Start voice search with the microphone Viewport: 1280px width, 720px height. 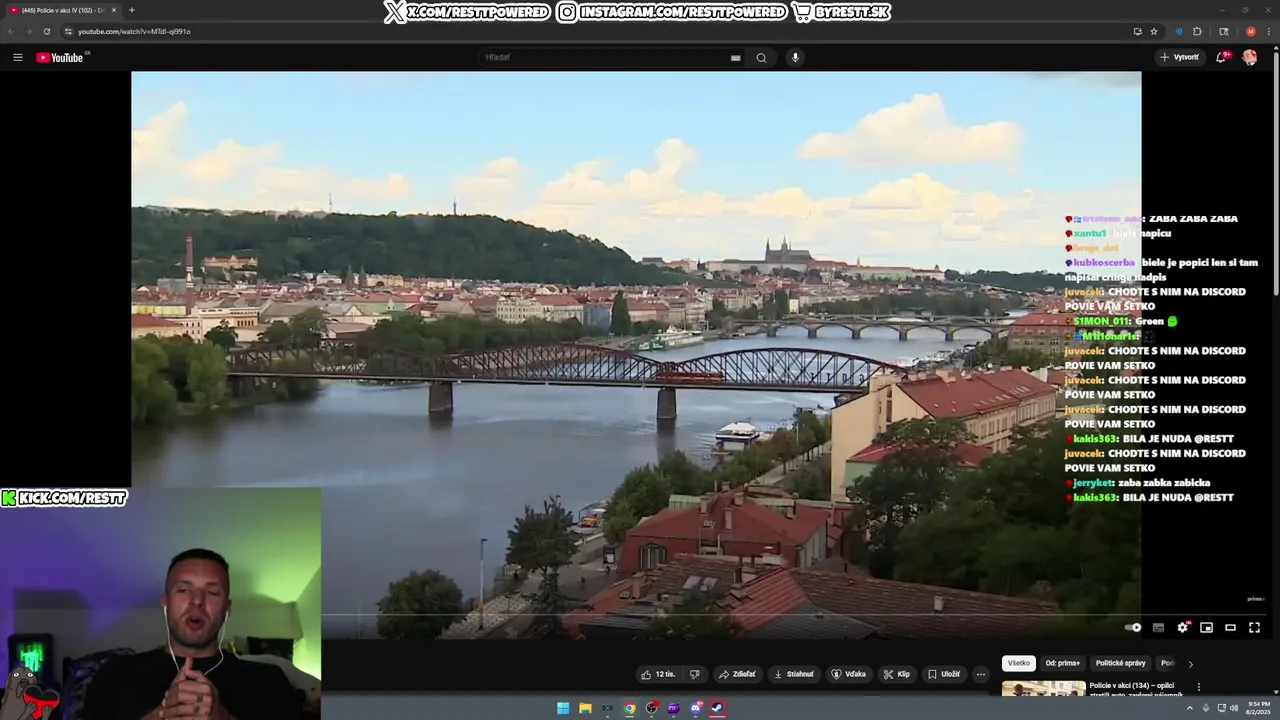[795, 57]
